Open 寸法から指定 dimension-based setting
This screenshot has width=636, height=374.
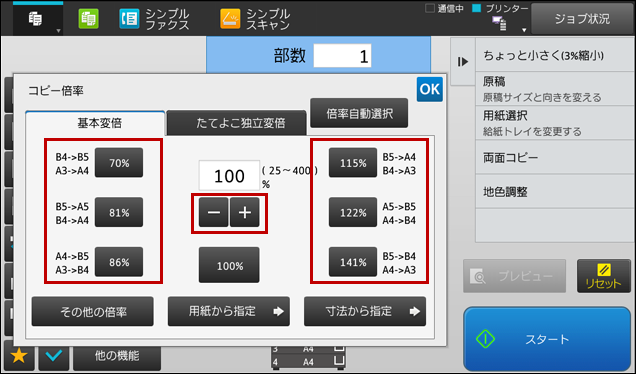[x=365, y=312]
